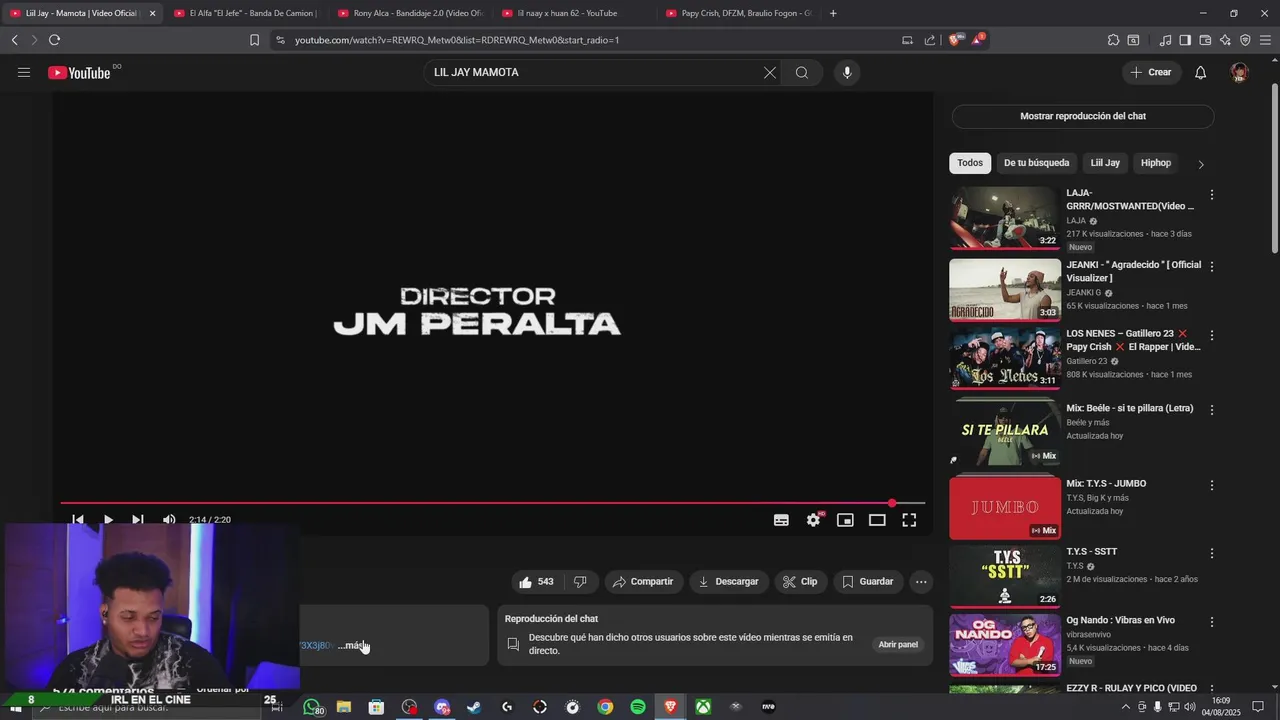Dislike the video
1280x720 pixels.
(x=580, y=582)
